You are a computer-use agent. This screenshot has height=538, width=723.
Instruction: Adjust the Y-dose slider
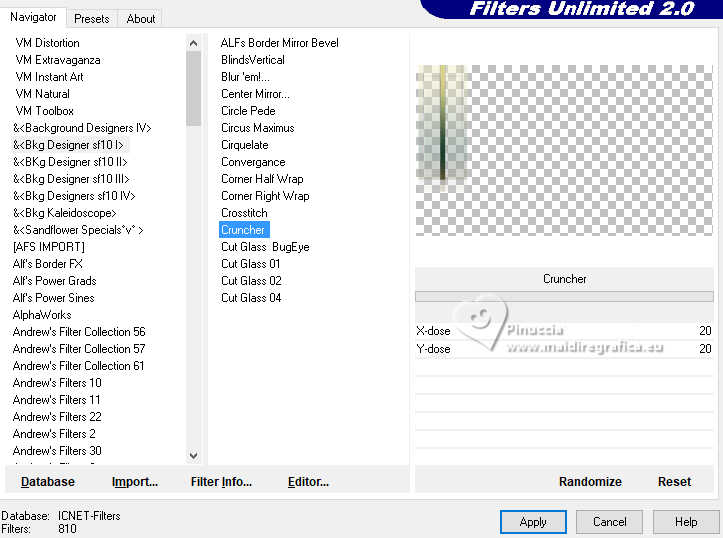pos(564,349)
